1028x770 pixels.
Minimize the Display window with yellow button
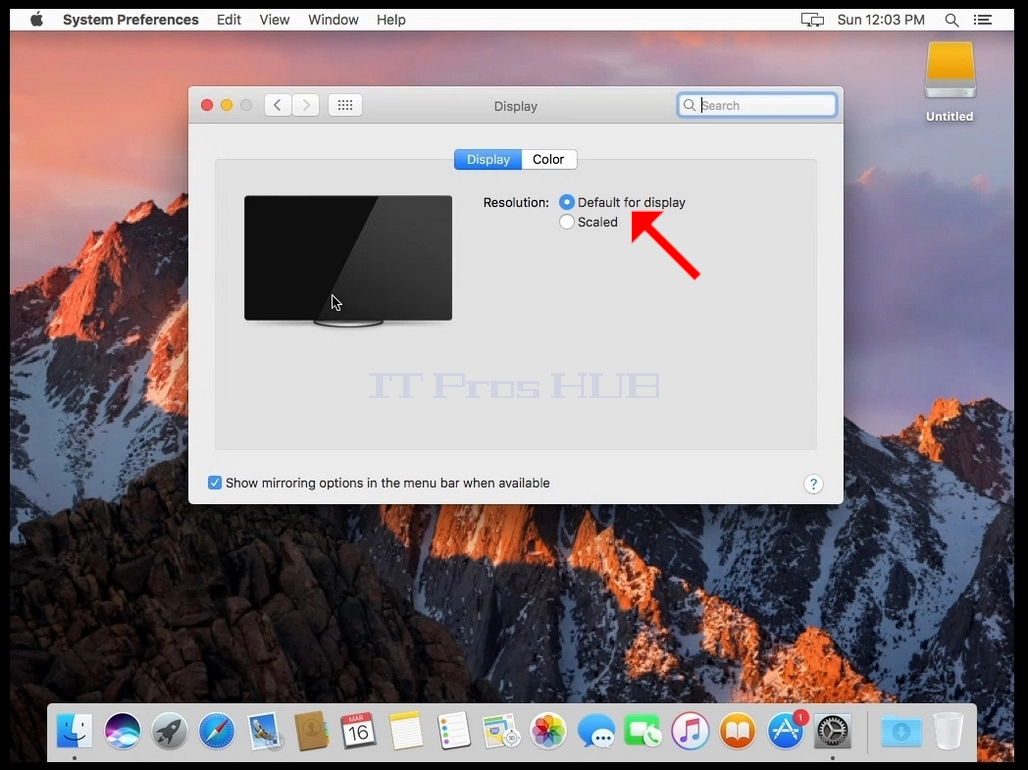pyautogui.click(x=227, y=105)
